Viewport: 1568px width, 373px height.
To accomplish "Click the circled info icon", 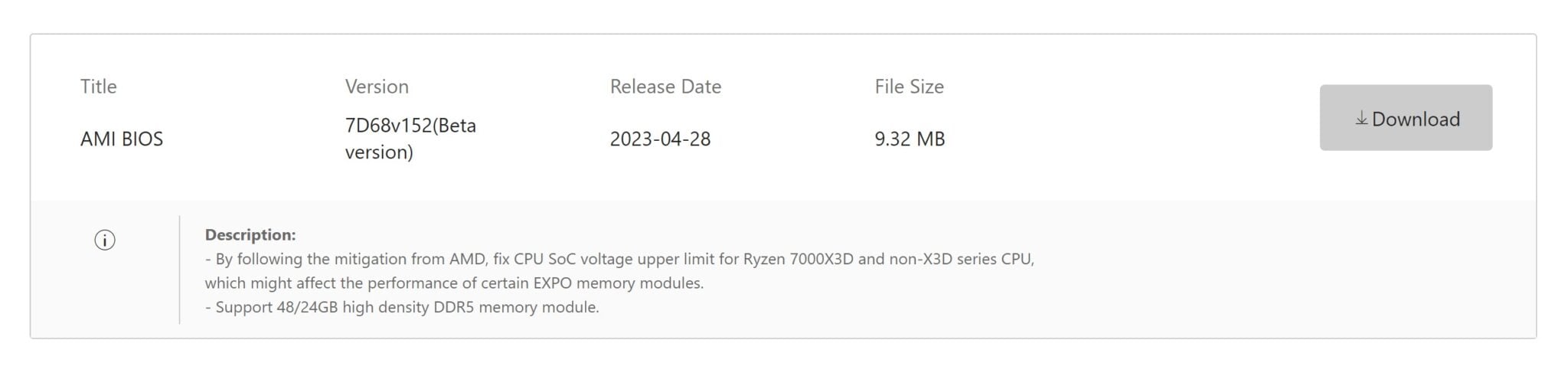I will click(105, 240).
